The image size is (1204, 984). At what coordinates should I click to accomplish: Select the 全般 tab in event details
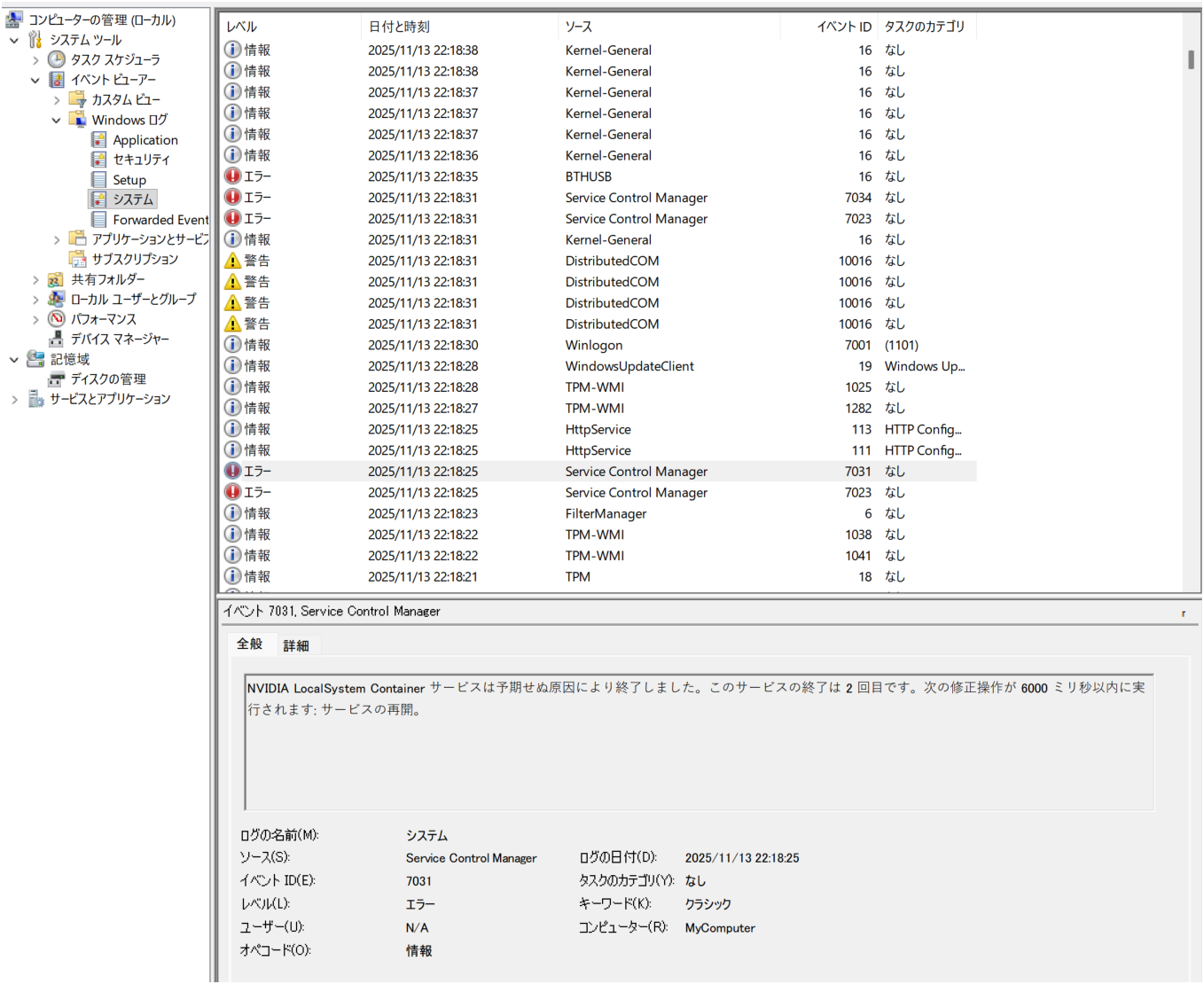250,644
